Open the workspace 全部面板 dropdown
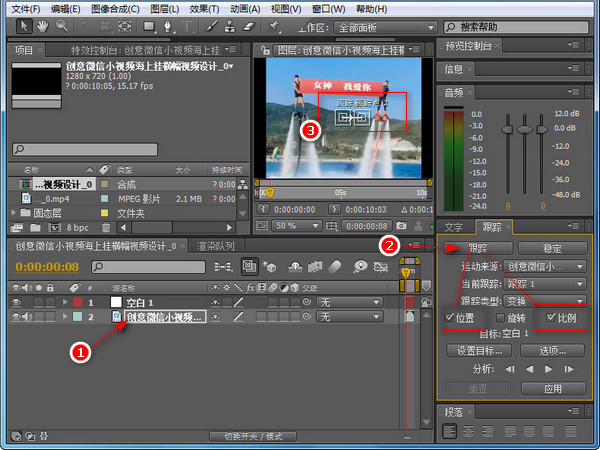This screenshot has height=450, width=600. tap(385, 28)
